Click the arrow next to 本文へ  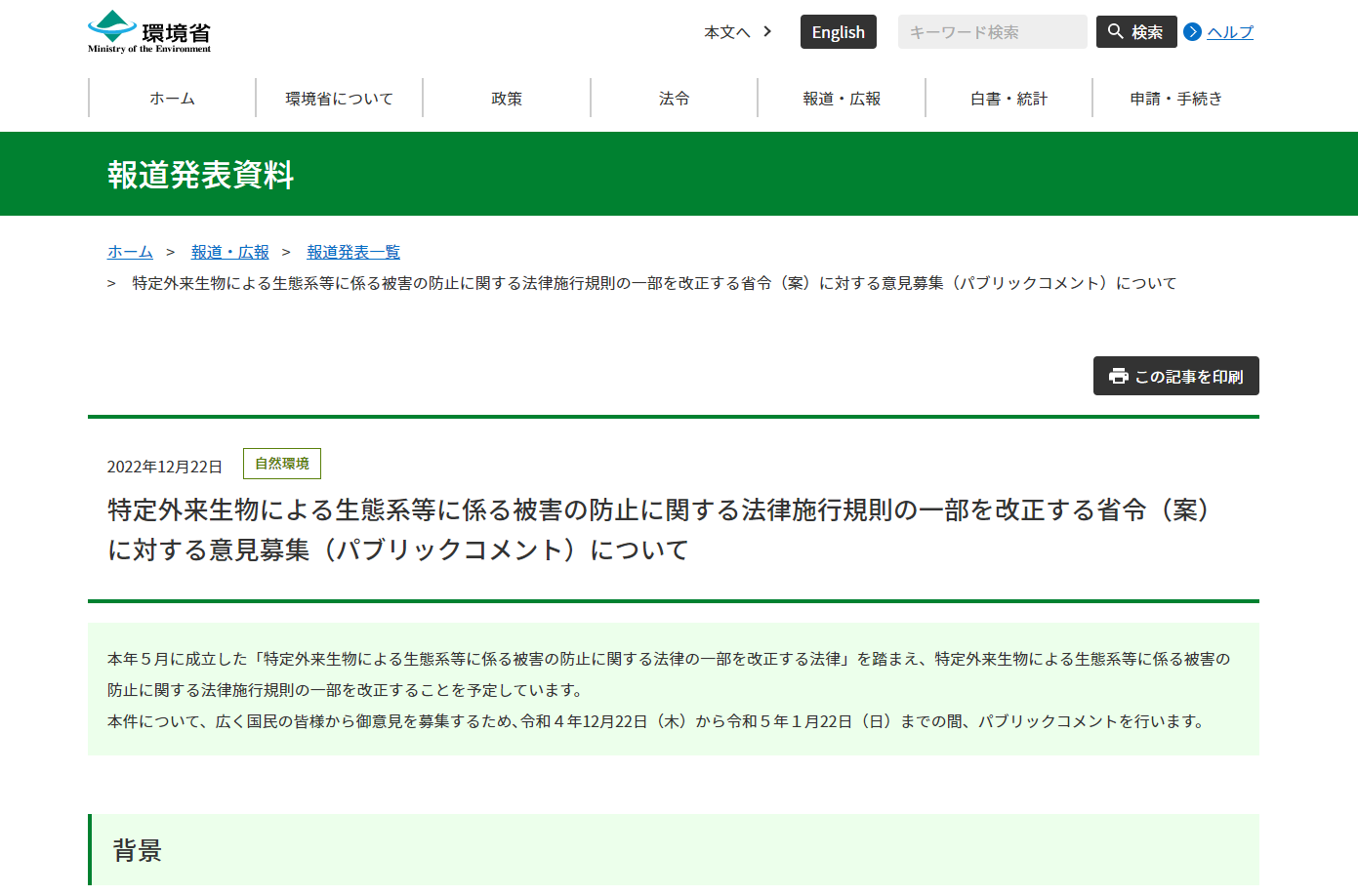[767, 31]
